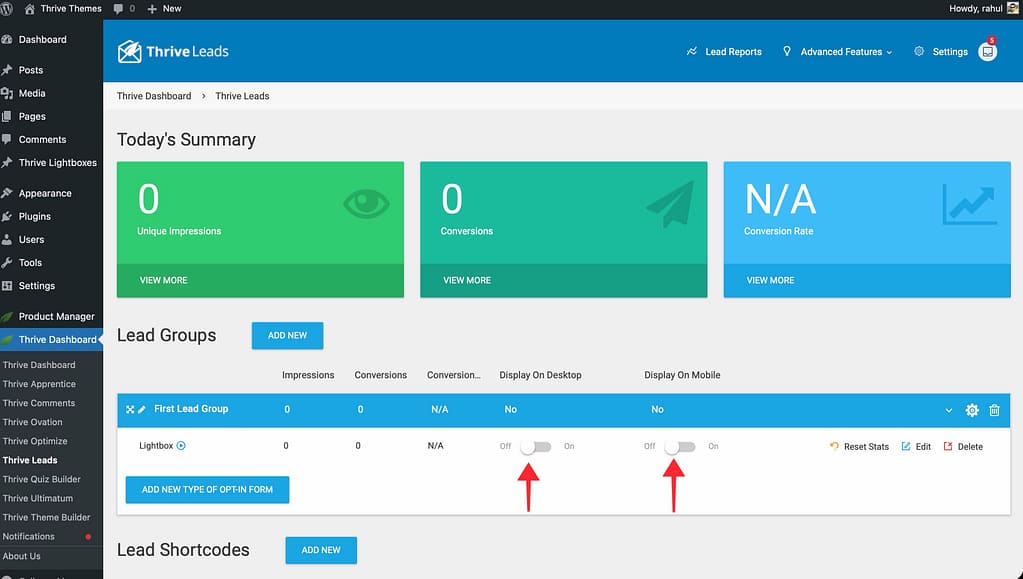Click View More under Unique Impressions
The height and width of the screenshot is (579, 1023).
(163, 280)
